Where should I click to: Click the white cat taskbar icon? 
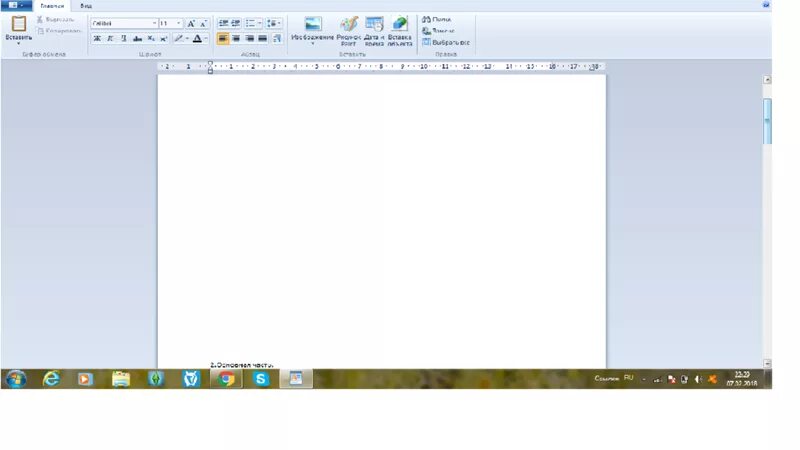[191, 379]
